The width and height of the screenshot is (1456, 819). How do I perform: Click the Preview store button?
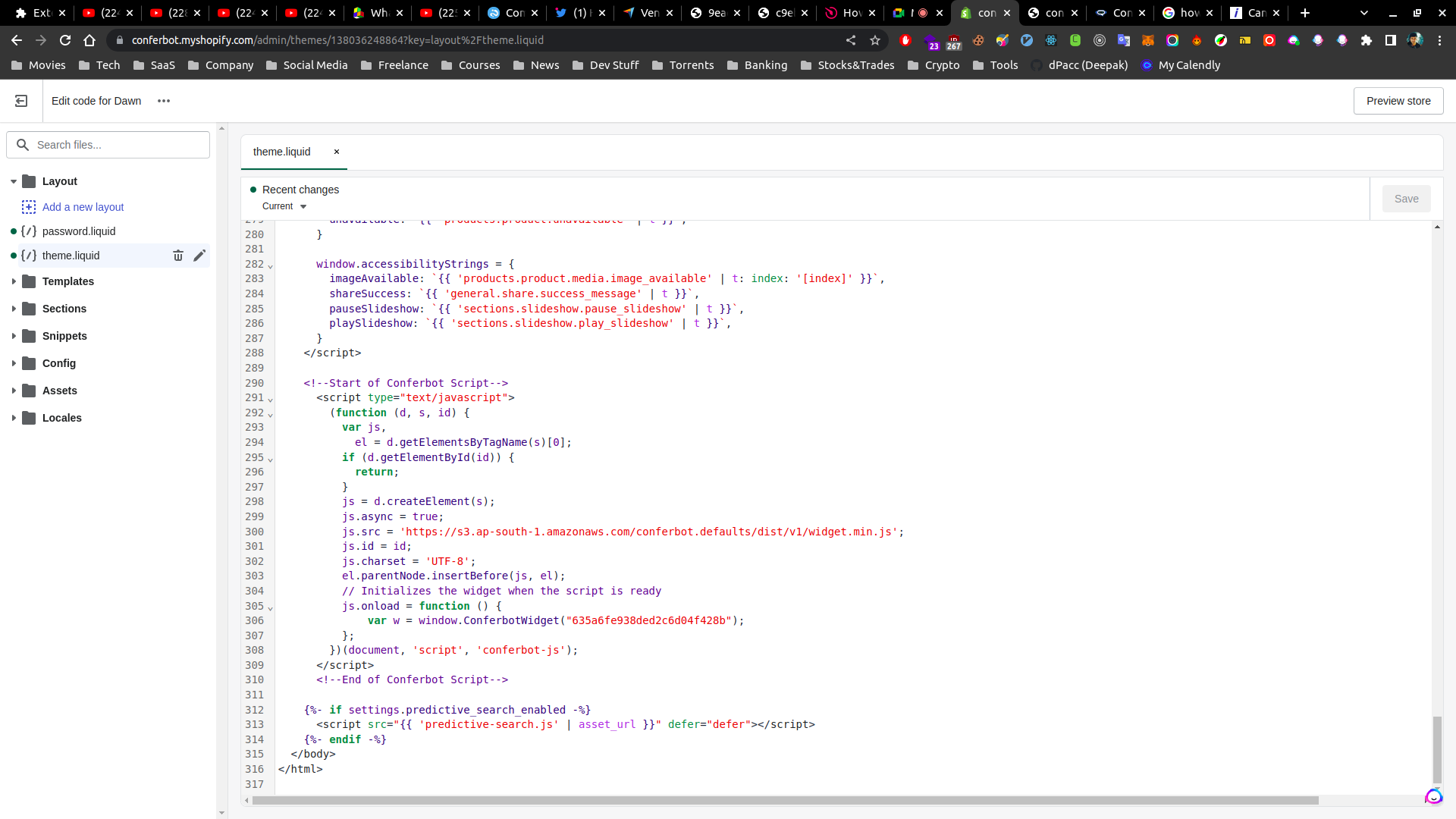coord(1398,101)
